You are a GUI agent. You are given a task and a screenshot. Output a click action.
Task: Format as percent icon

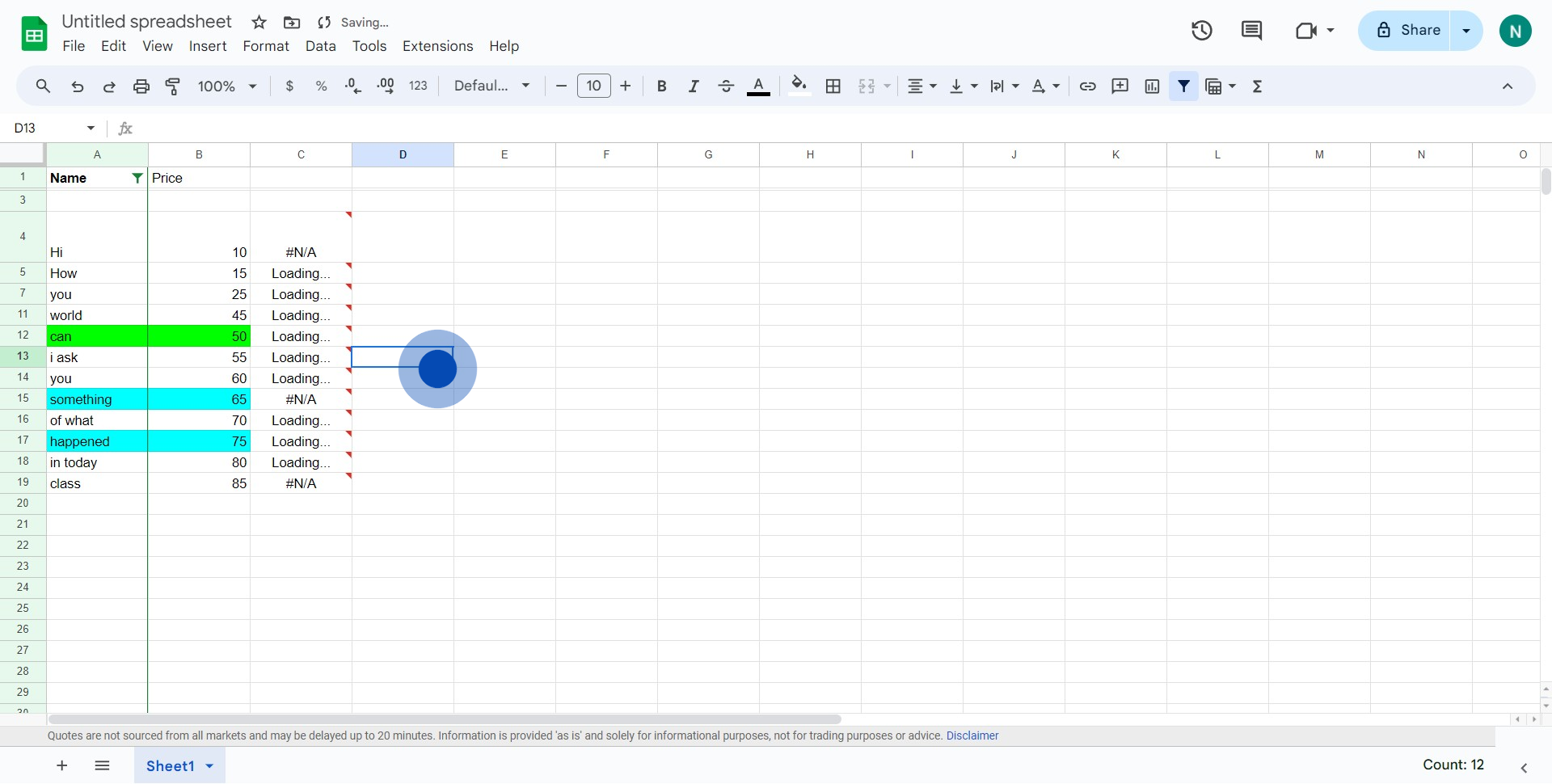point(321,86)
